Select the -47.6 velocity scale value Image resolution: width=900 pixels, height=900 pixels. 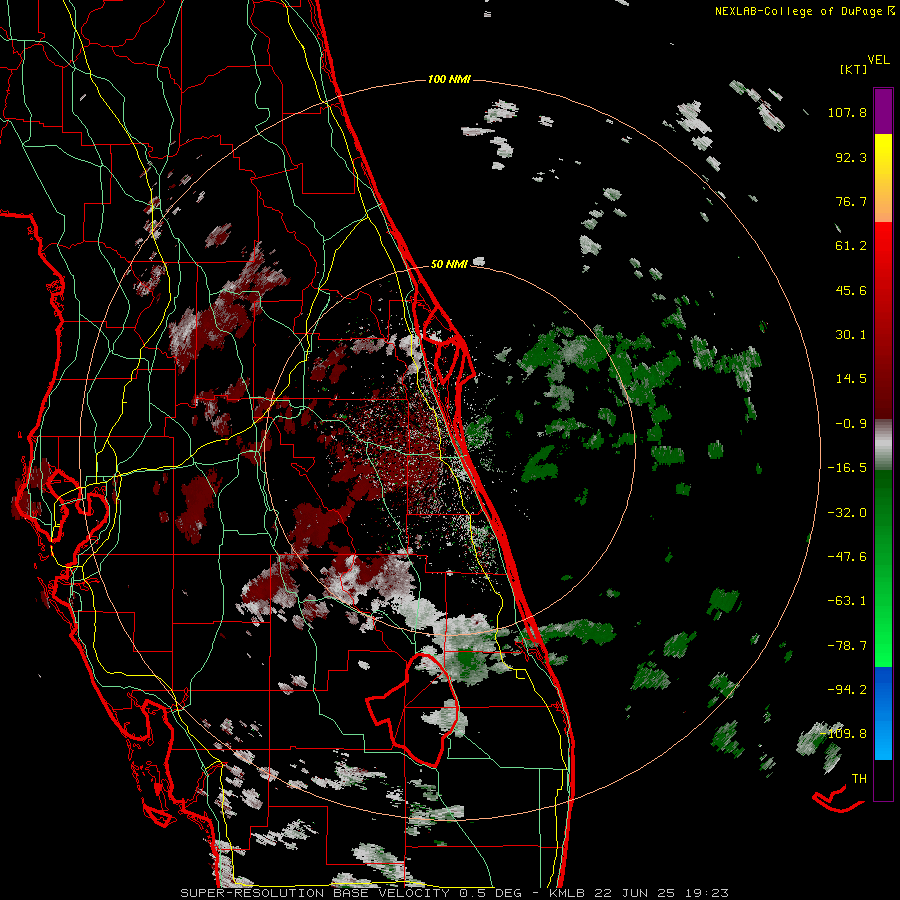(x=847, y=557)
